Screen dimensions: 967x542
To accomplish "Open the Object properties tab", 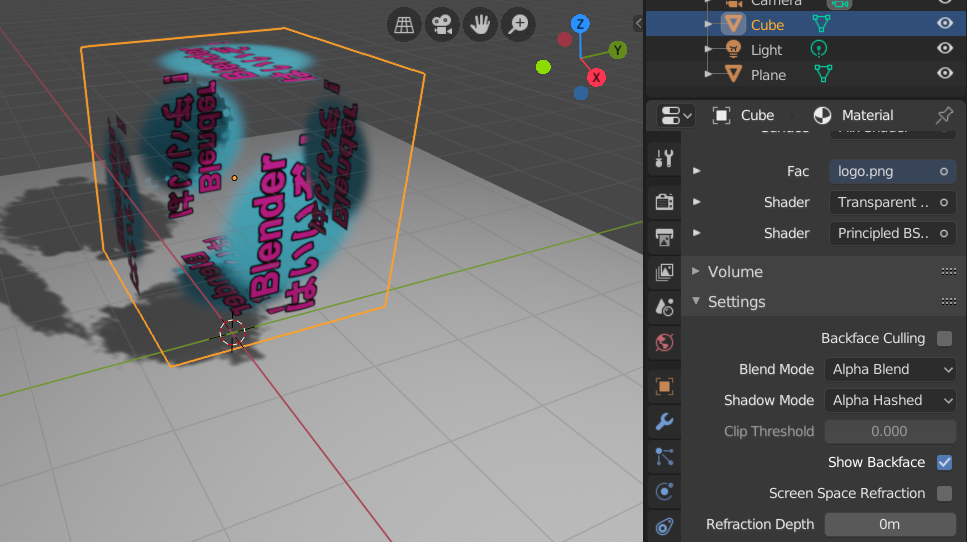I will click(x=664, y=387).
